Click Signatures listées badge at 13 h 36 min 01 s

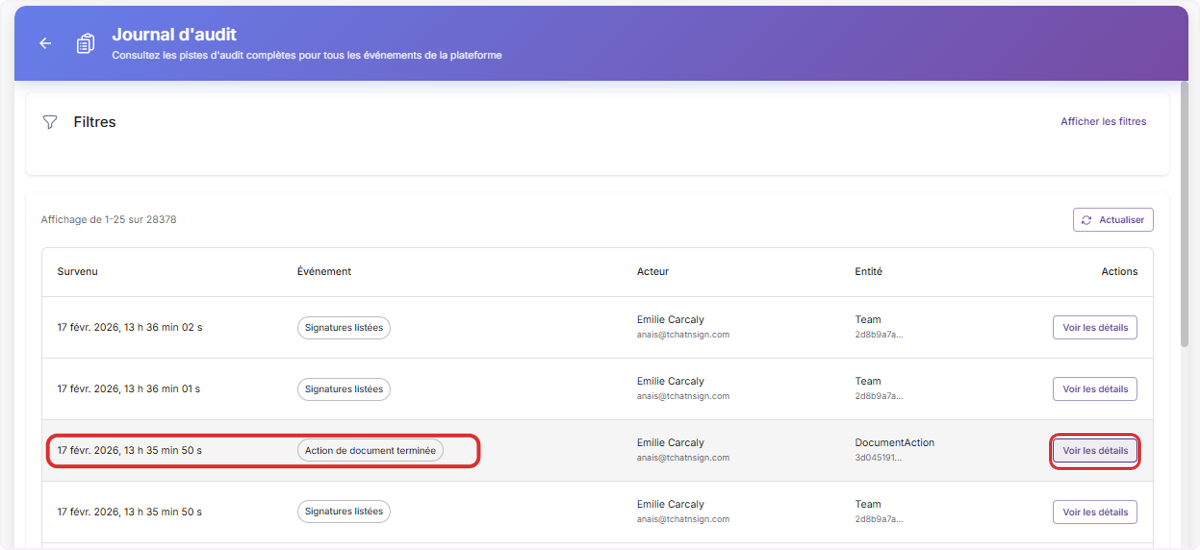click(x=343, y=389)
